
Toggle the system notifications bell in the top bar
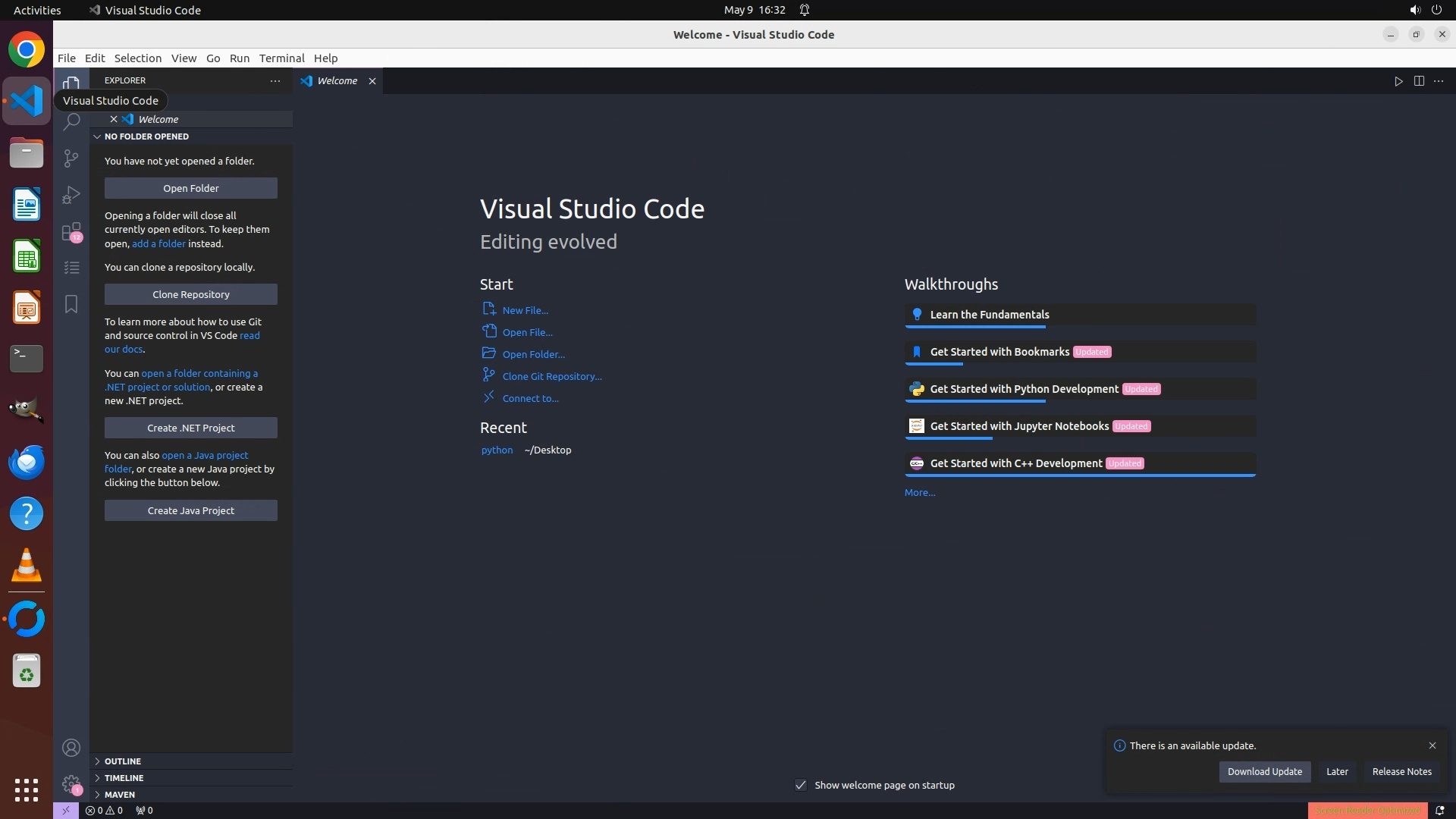pos(805,10)
